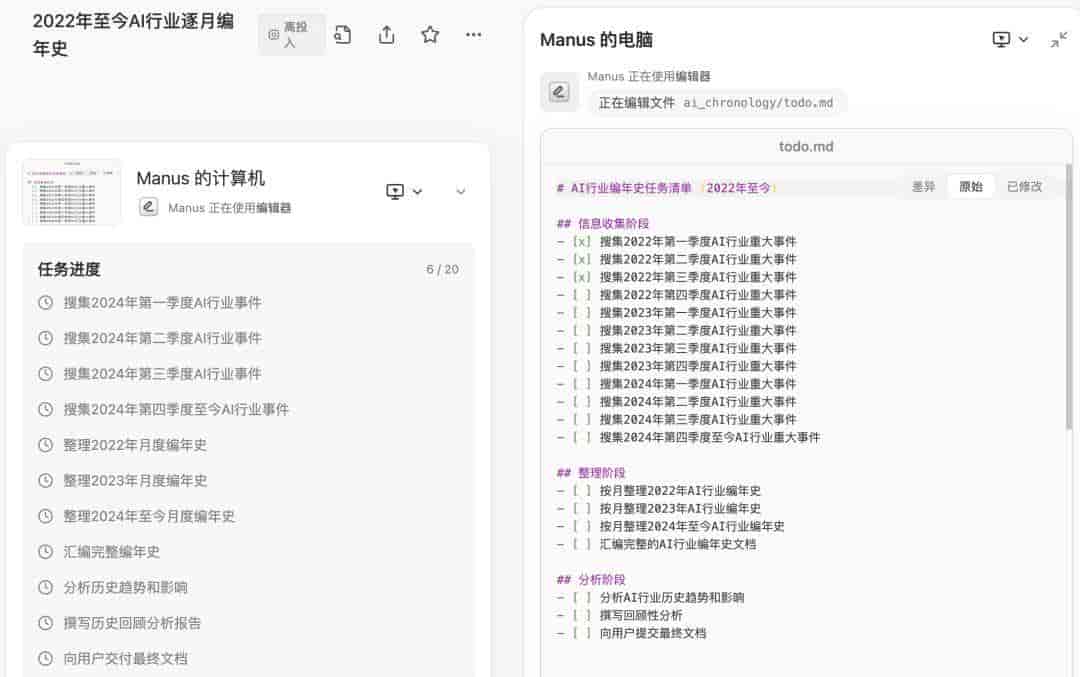Click clock icon for 整理2024年至今月度编年史
Screen dimensions: 1080x677
(x=45, y=516)
